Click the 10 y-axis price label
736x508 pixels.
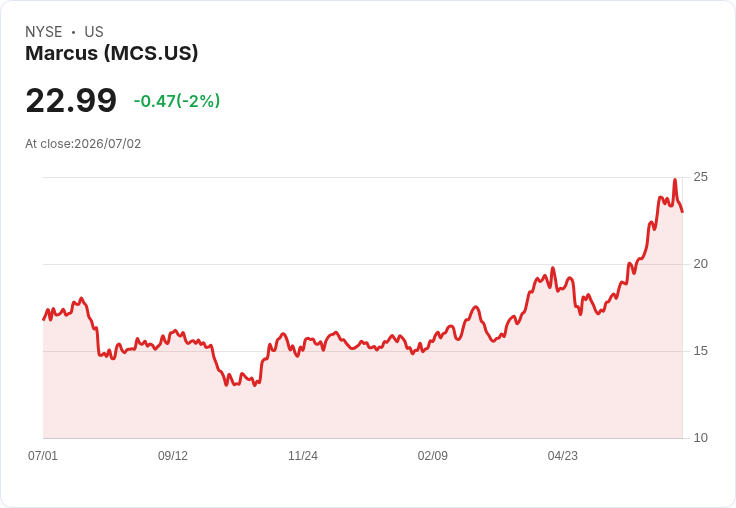(x=700, y=438)
